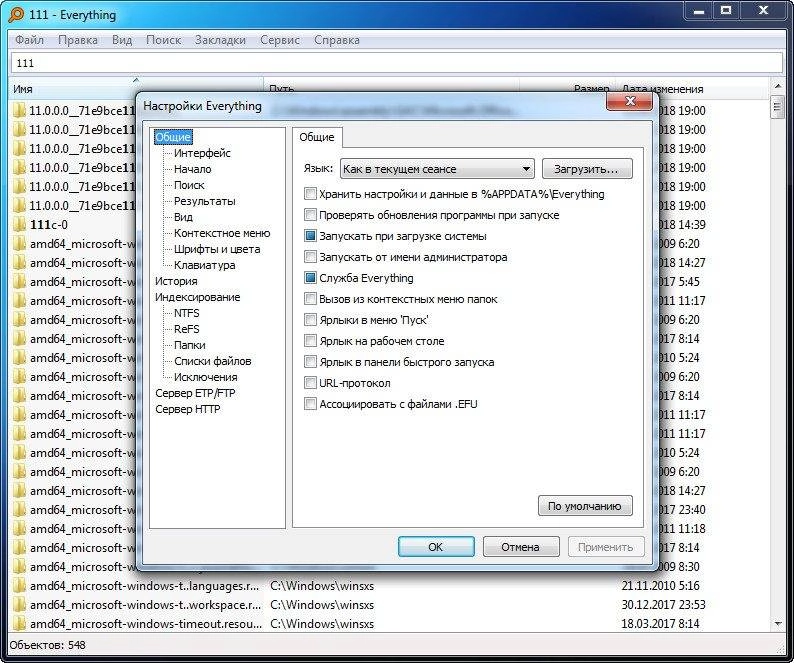The width and height of the screenshot is (794, 663).
Task: Enable Вызов из контекстных меню папок
Action: coord(310,299)
